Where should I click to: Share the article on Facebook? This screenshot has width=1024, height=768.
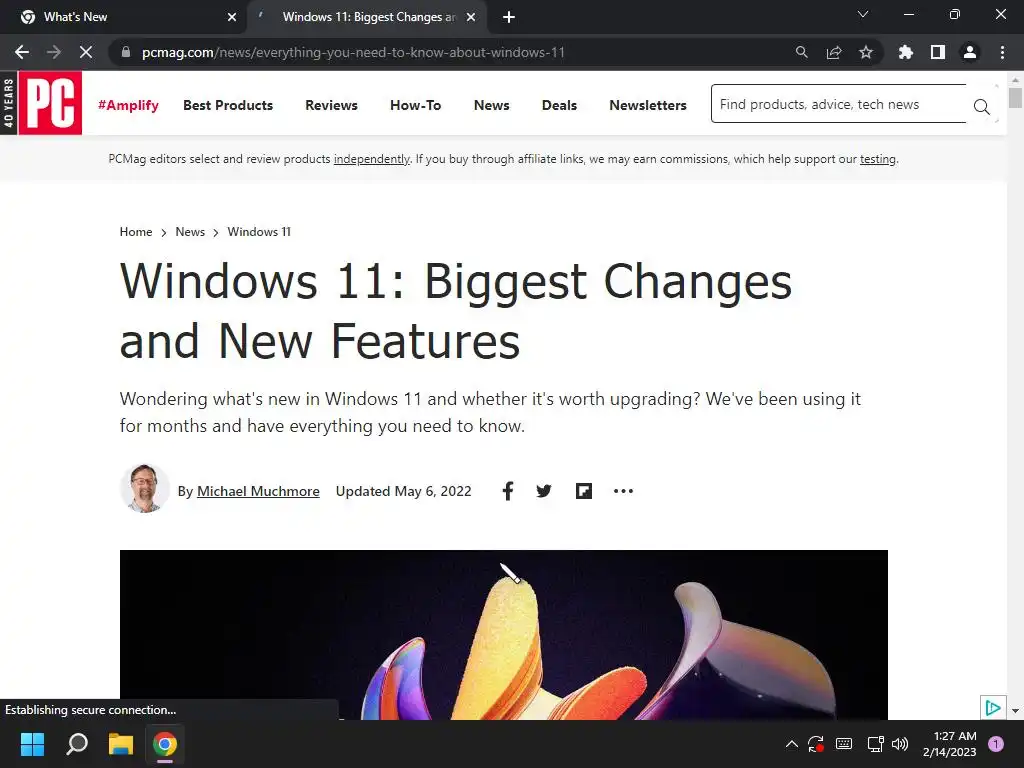click(507, 490)
